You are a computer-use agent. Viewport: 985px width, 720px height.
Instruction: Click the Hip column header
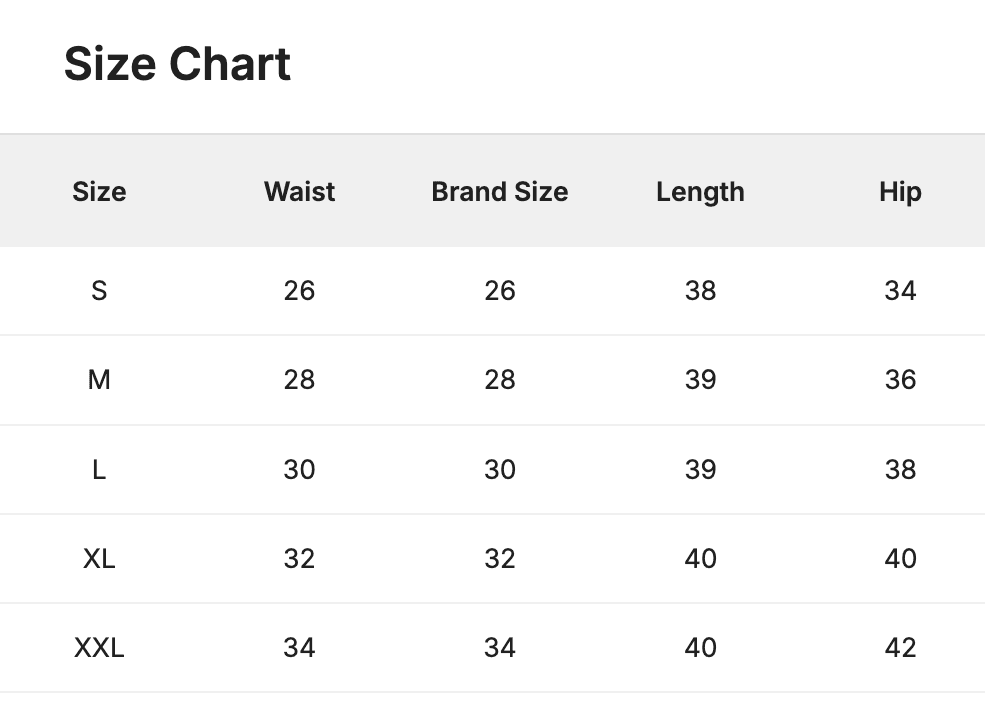click(x=900, y=192)
